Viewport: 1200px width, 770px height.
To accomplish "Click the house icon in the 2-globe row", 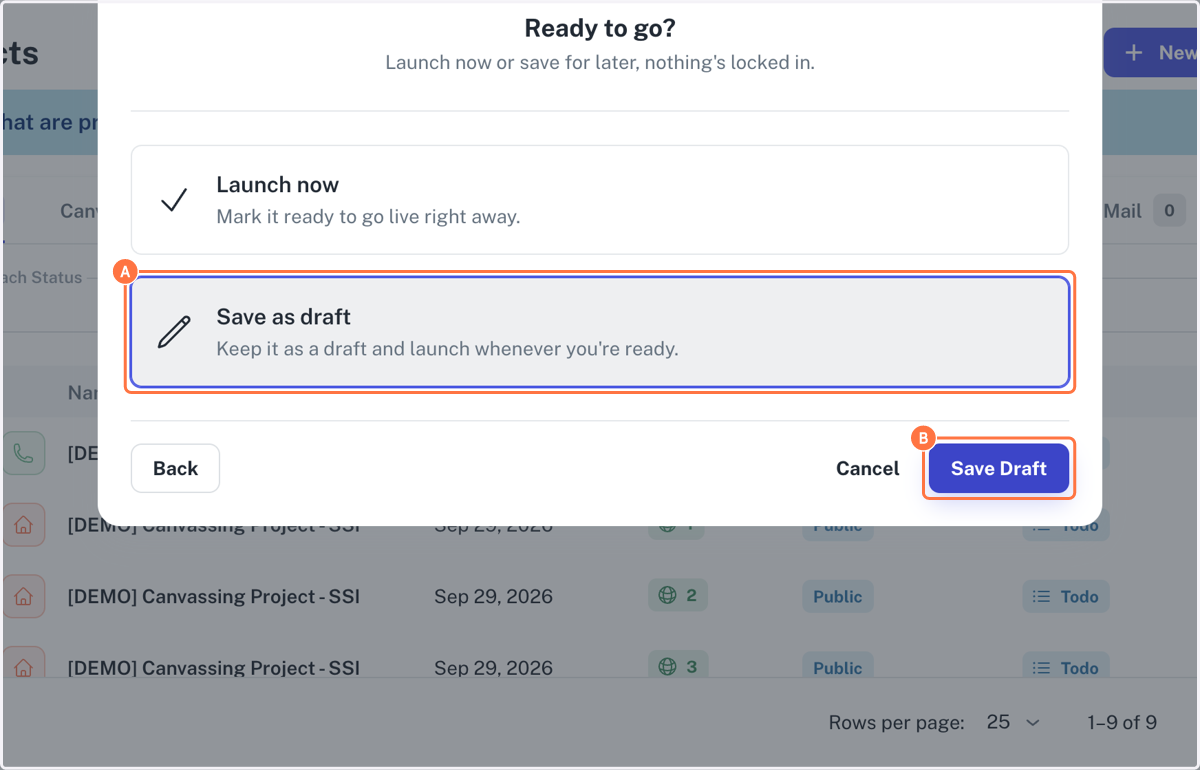I will point(24,596).
